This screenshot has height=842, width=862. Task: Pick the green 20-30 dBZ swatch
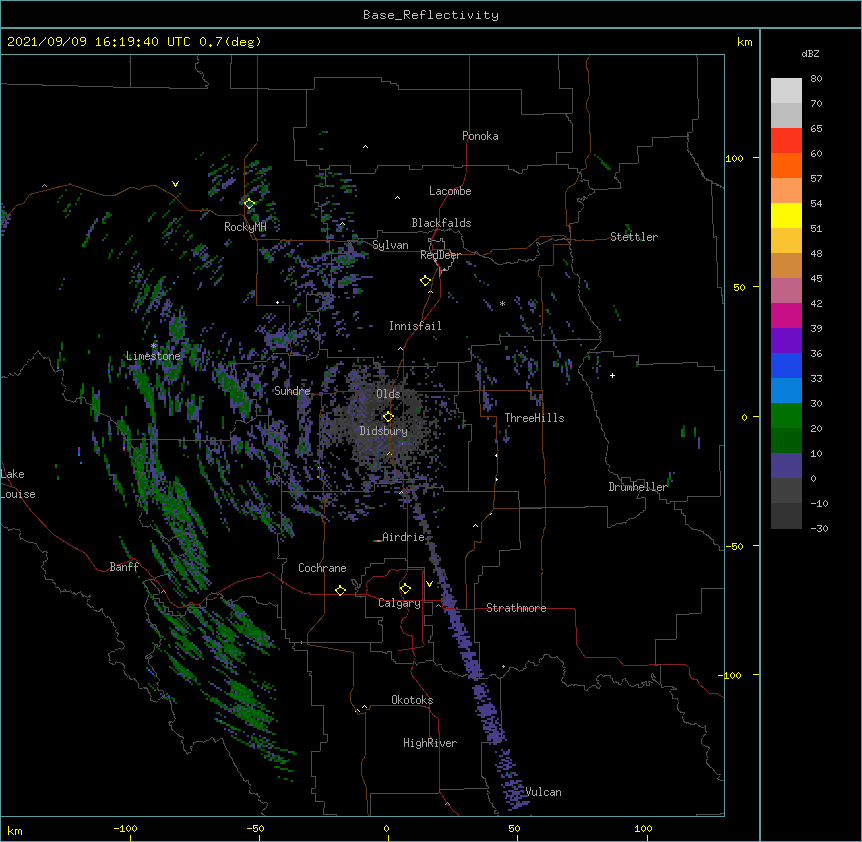coord(786,416)
